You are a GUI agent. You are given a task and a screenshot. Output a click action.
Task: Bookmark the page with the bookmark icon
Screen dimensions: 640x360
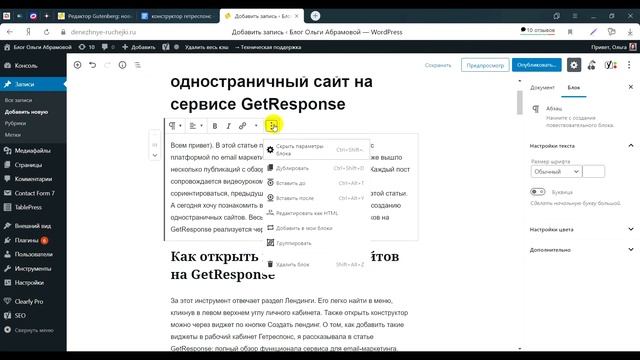click(x=570, y=32)
